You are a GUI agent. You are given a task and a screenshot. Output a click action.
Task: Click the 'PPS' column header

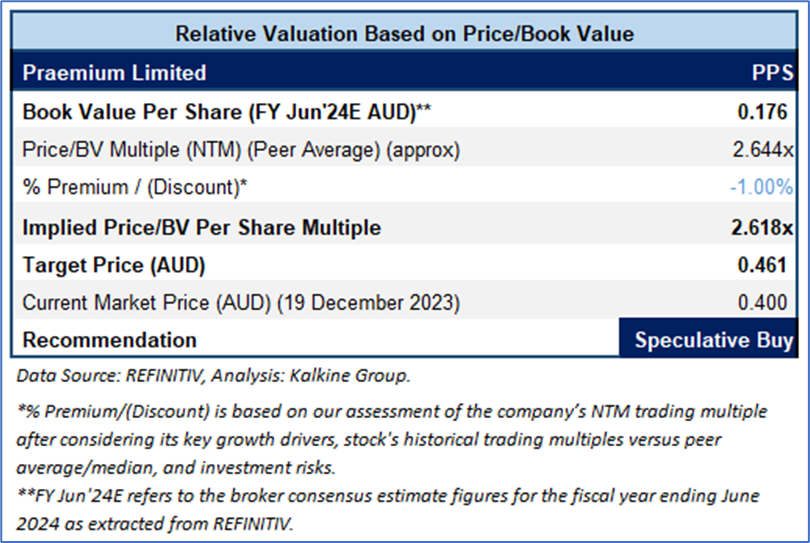tap(772, 72)
